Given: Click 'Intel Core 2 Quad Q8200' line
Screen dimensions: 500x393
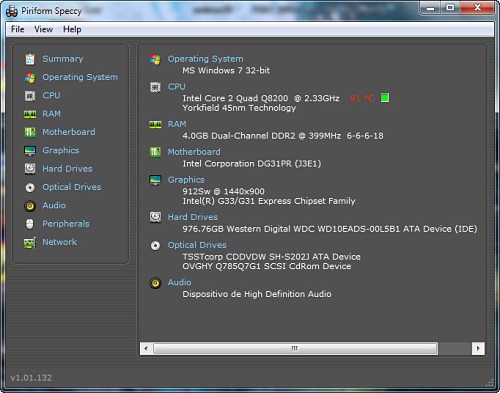Looking at the screenshot, I should click(261, 98).
